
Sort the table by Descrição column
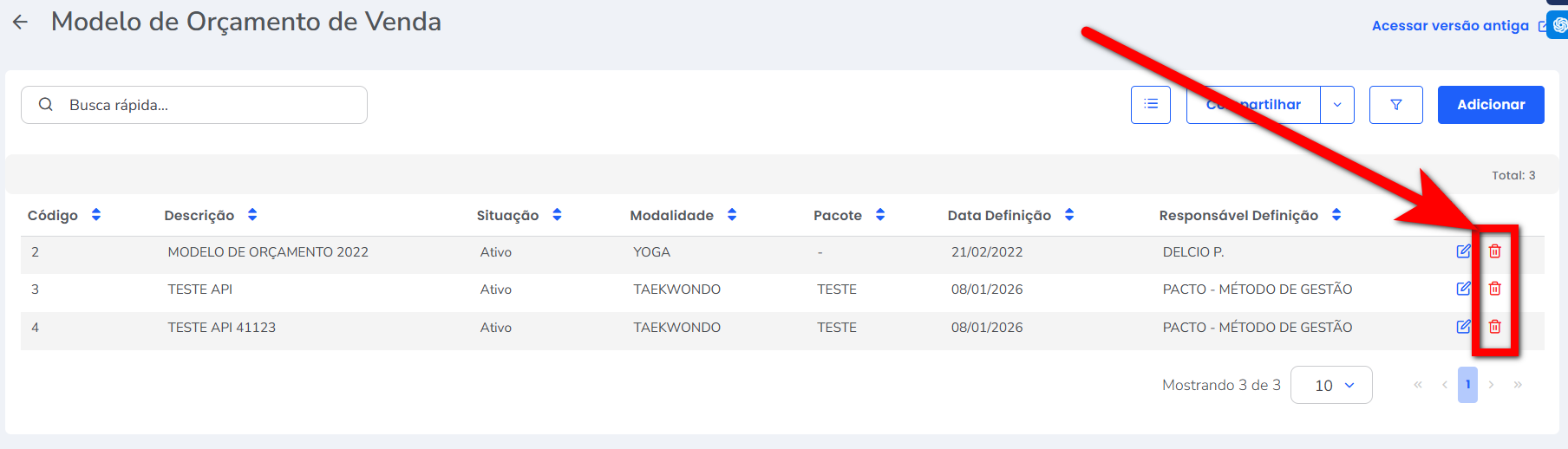tap(252, 215)
